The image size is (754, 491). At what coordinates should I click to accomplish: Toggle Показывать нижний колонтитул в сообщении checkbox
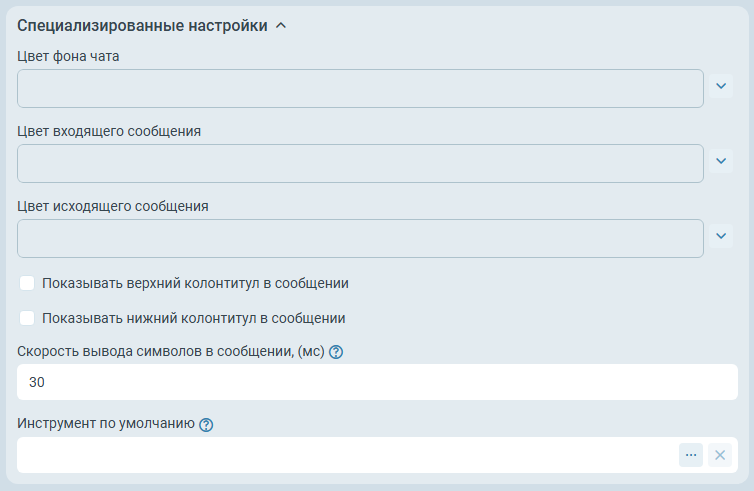27,318
